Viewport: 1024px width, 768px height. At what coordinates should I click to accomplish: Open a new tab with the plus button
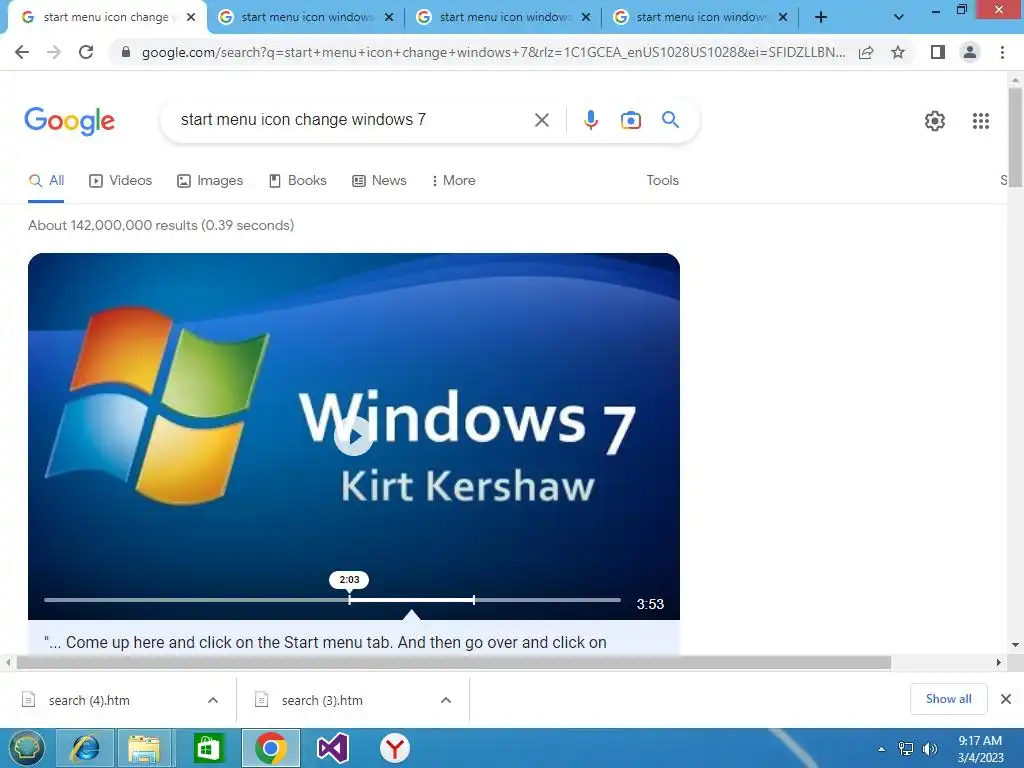click(x=821, y=17)
